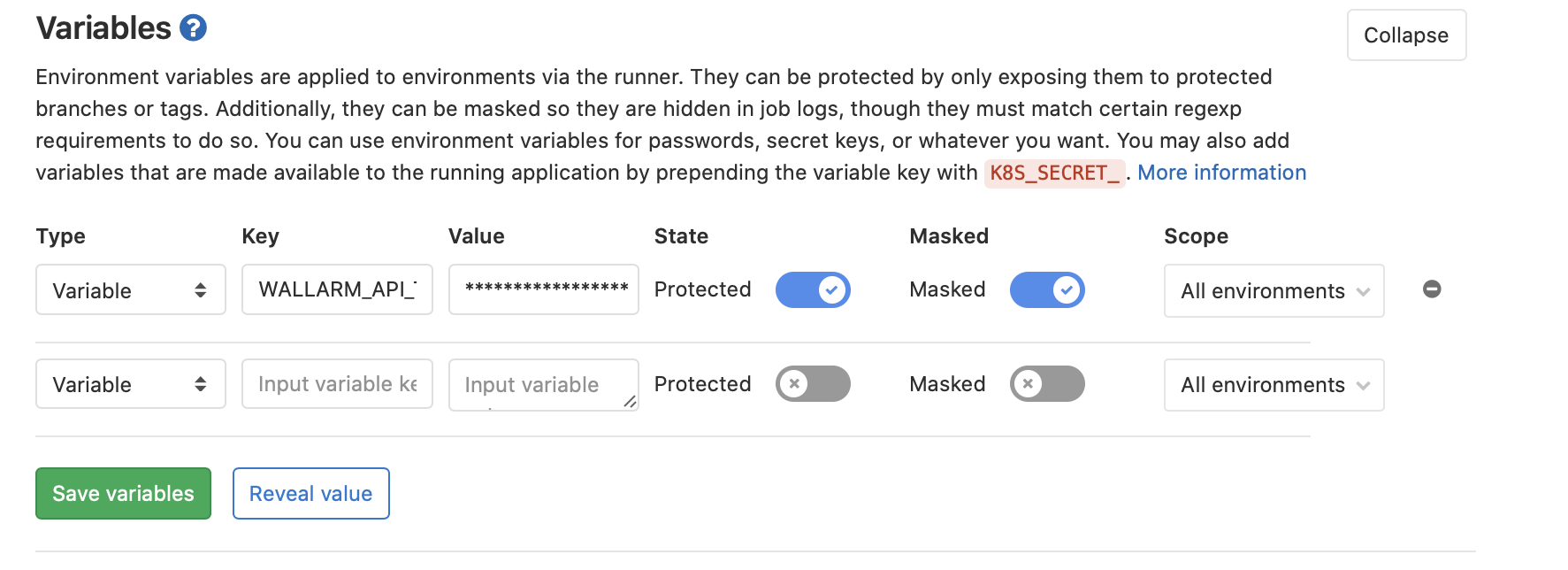Click Reveal value
The image size is (1568, 570).
tap(310, 493)
